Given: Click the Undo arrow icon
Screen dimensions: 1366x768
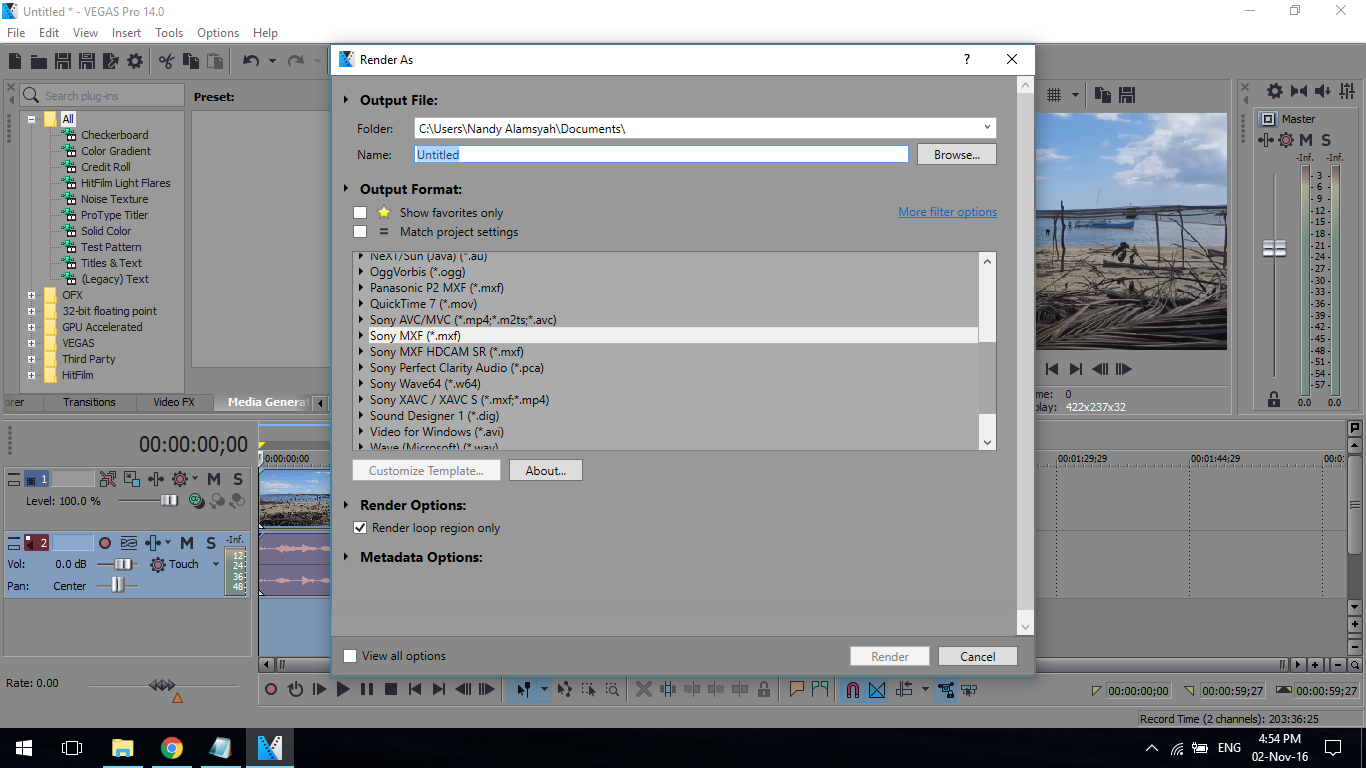Looking at the screenshot, I should [251, 61].
